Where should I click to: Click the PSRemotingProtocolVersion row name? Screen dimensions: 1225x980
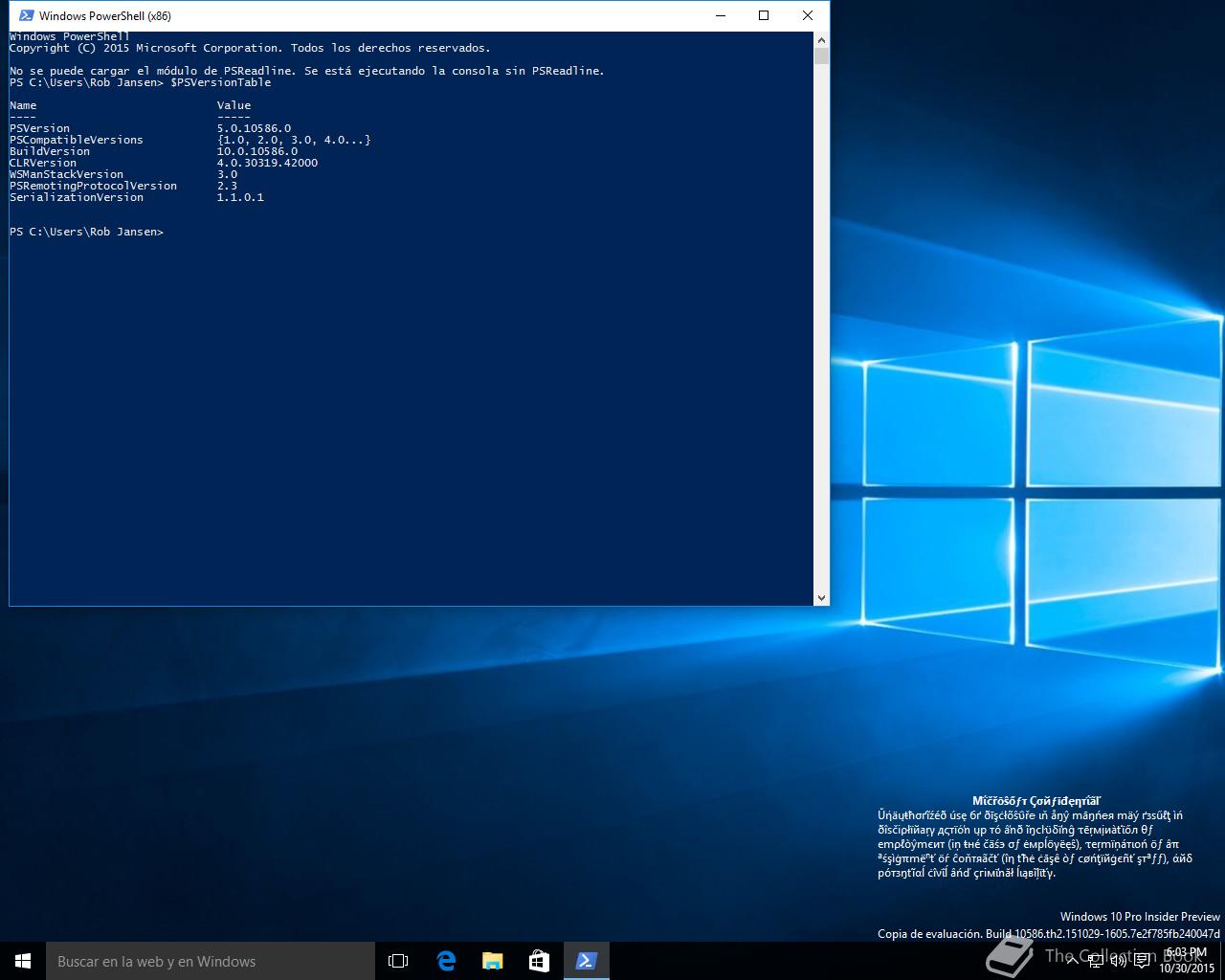point(93,186)
